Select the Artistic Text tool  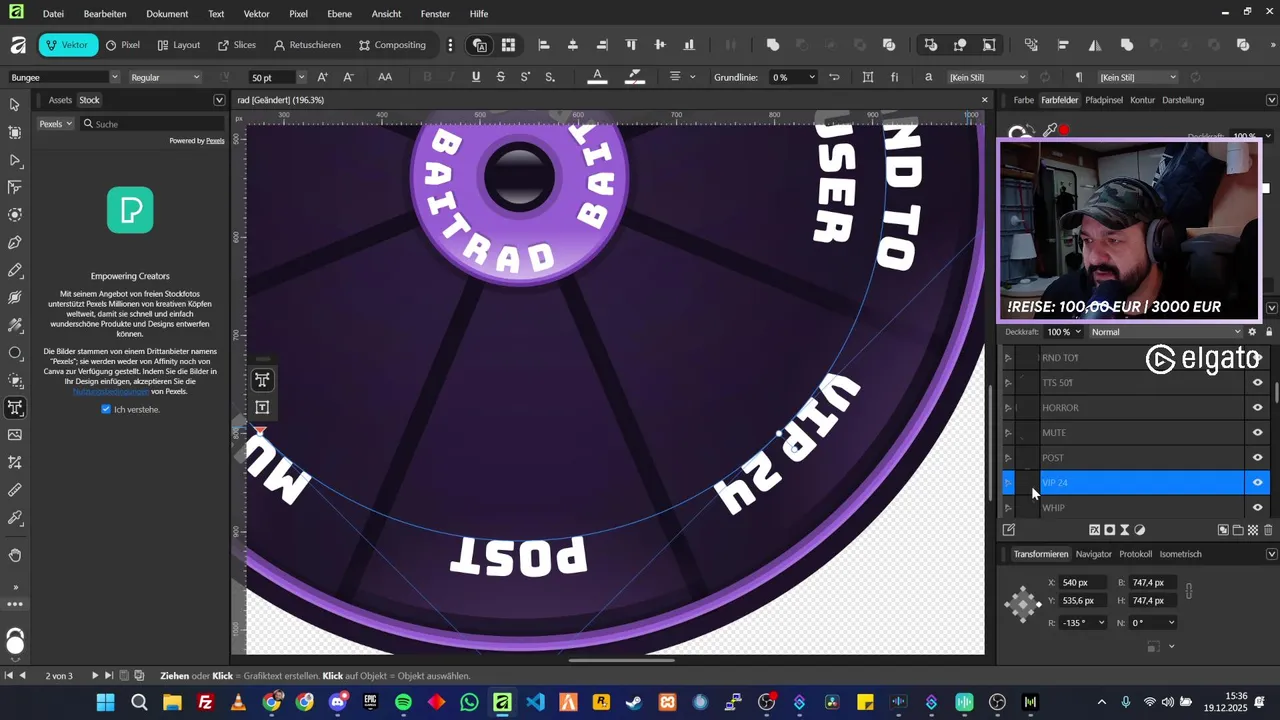click(x=15, y=407)
